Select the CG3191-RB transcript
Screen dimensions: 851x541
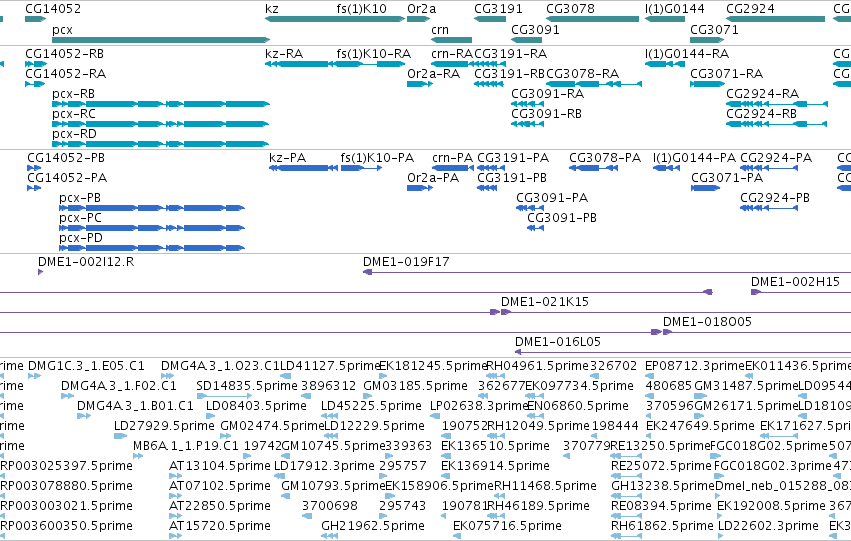click(489, 84)
